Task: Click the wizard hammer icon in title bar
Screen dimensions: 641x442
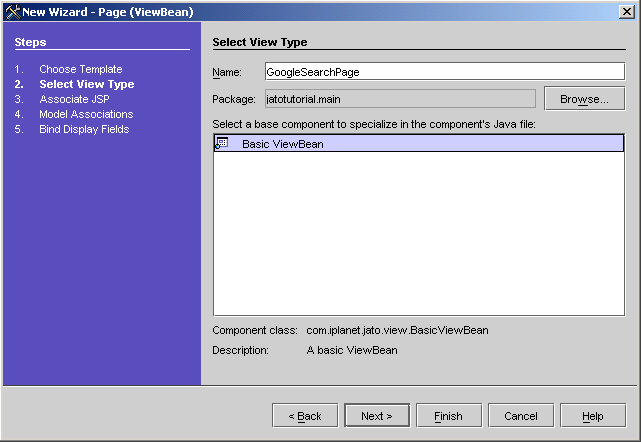Action: (13, 12)
